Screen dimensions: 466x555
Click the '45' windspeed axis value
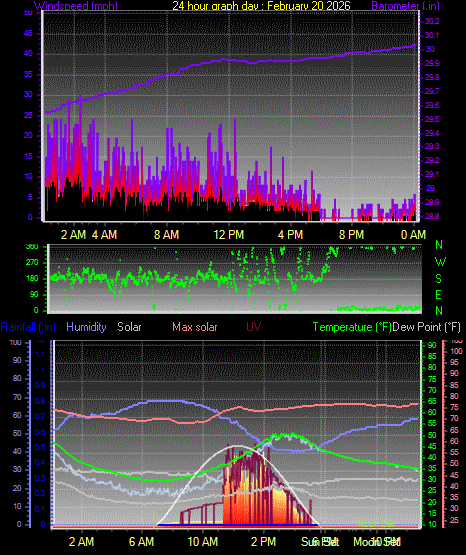click(x=28, y=34)
